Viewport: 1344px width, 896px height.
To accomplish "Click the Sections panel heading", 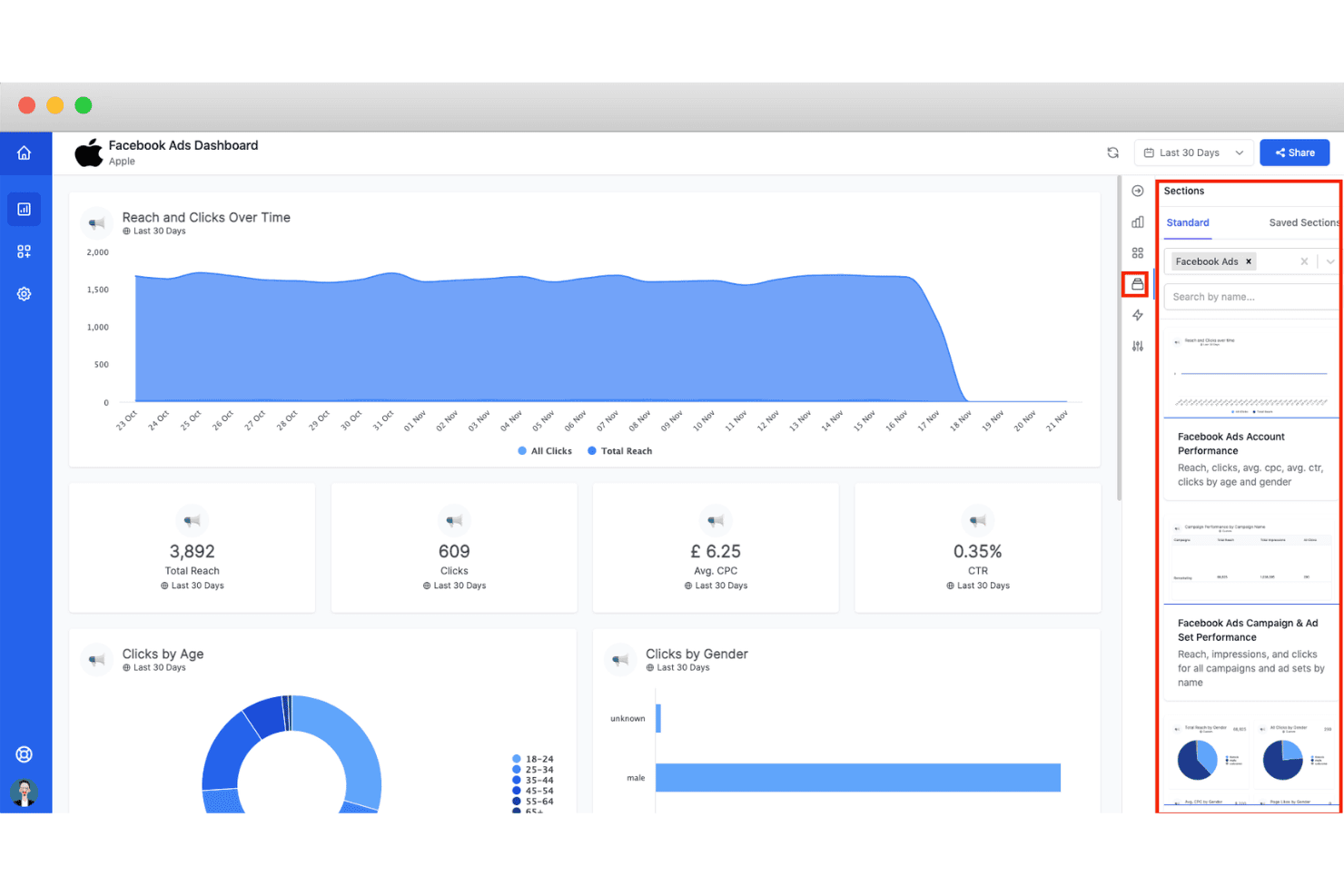I will tap(1184, 191).
